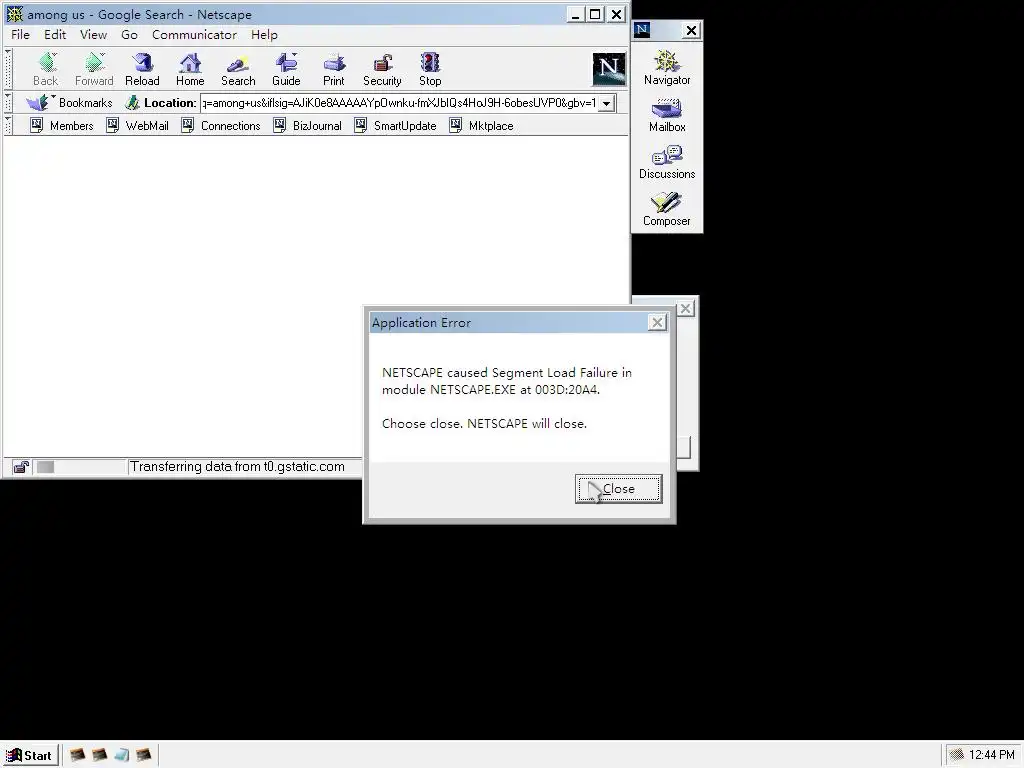Open Discussions in the component bar

click(x=667, y=162)
